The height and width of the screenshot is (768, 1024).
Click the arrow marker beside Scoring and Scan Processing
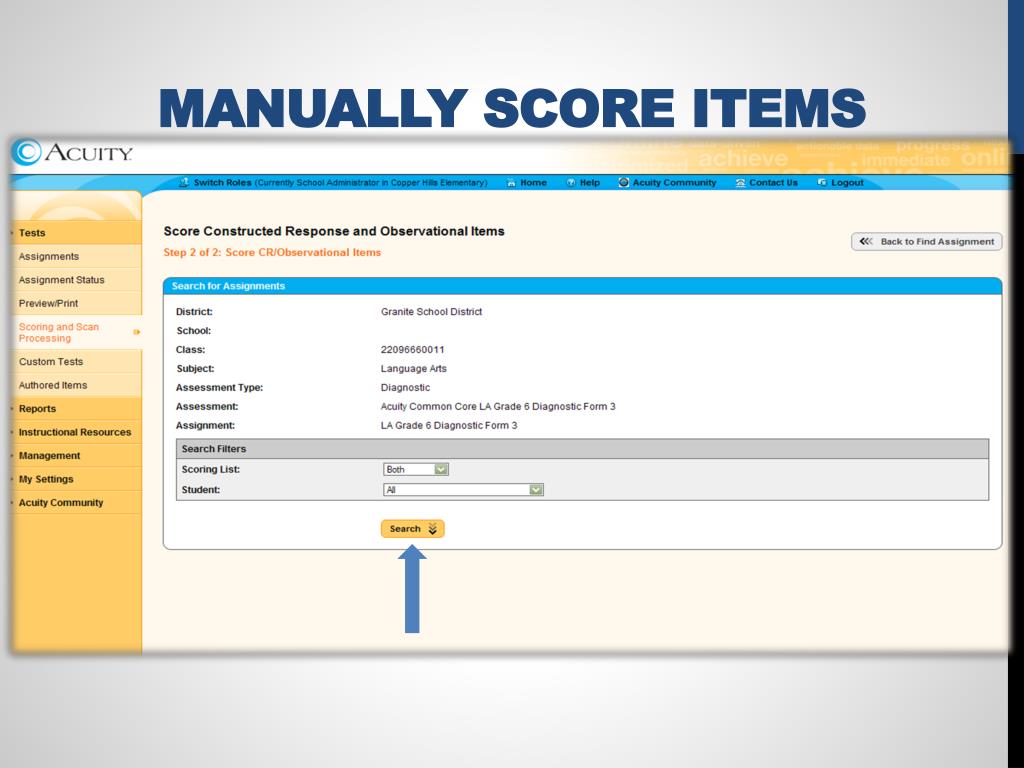tap(136, 332)
